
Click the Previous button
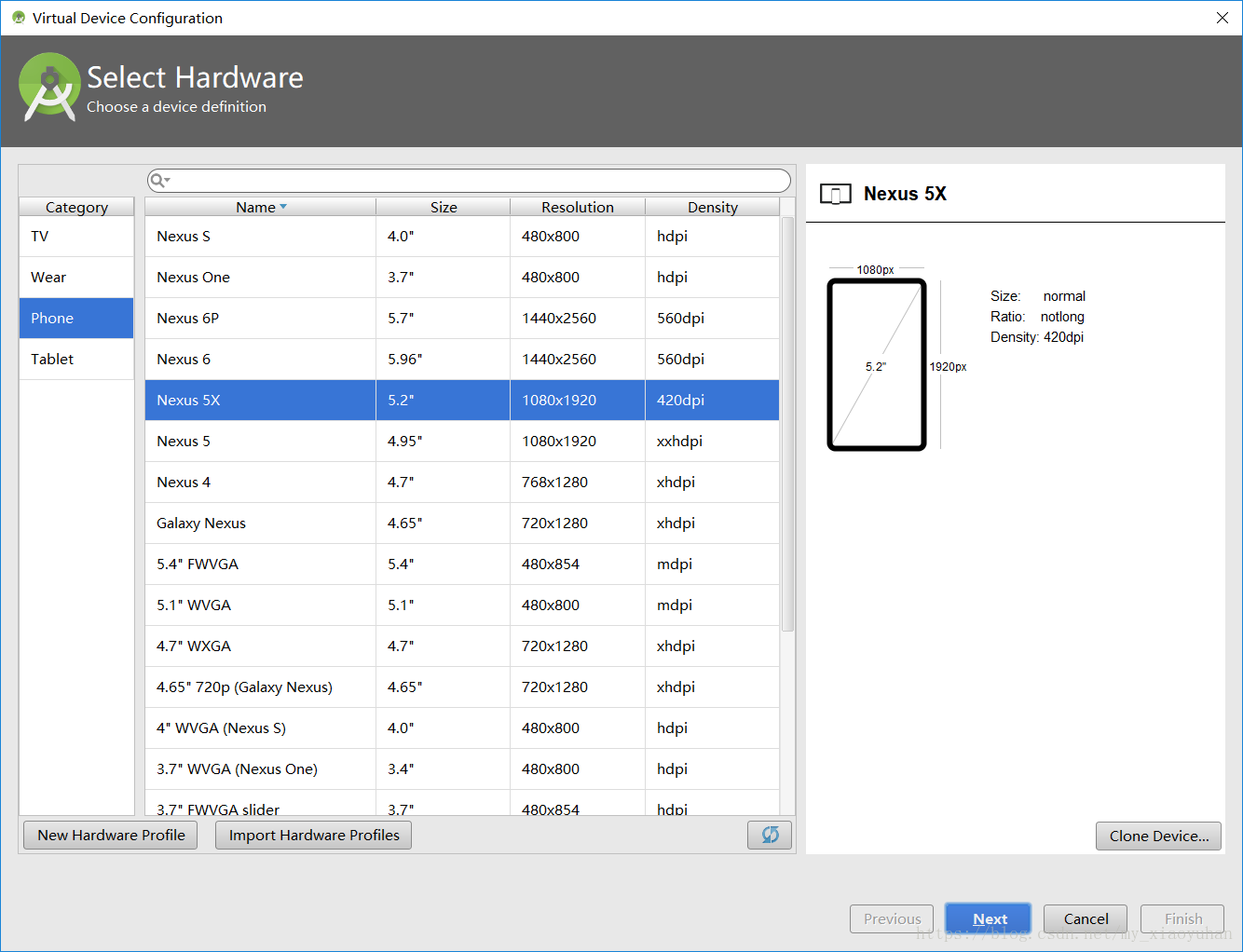[892, 918]
